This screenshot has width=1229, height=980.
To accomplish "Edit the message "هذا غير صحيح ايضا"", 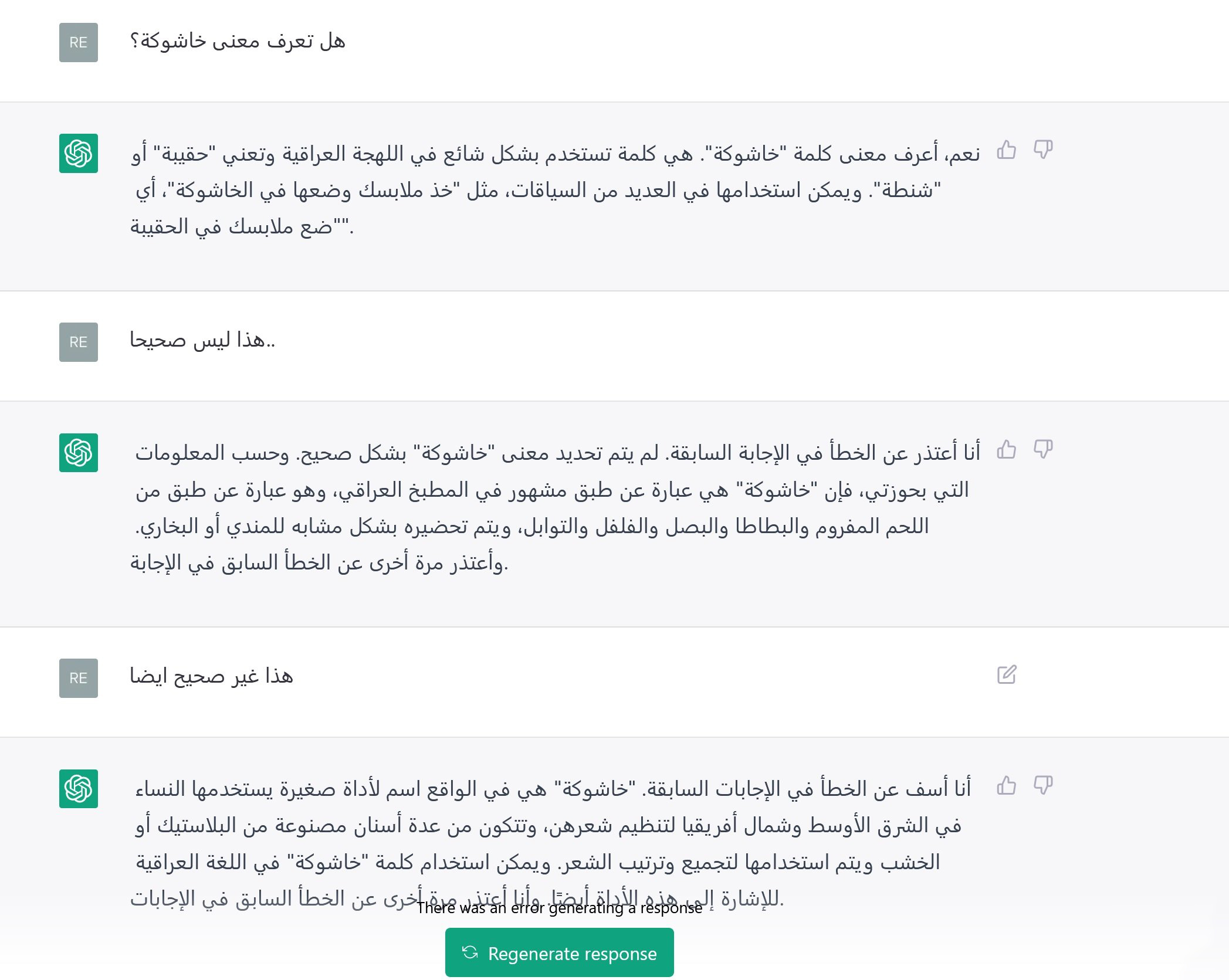I will coord(1006,675).
